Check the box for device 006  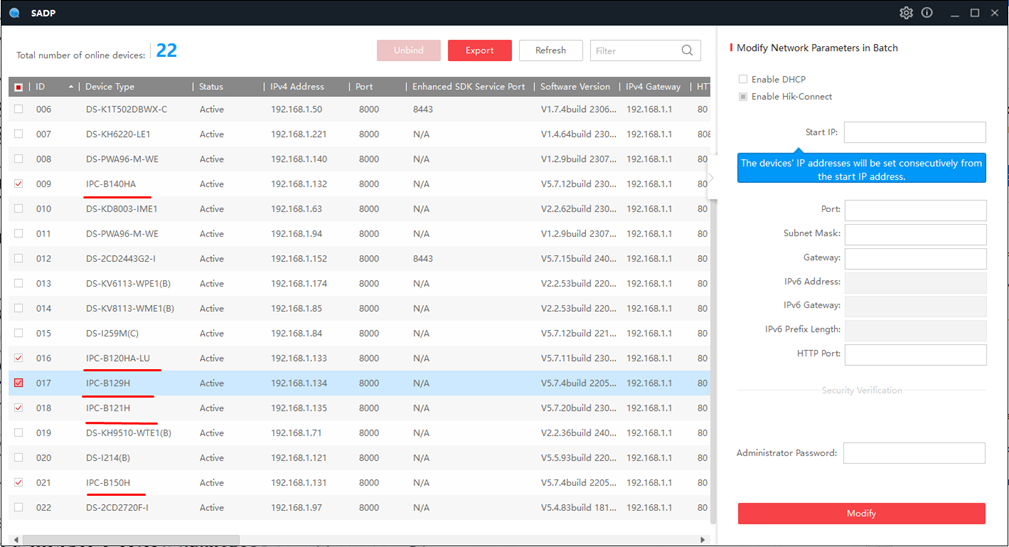18,109
